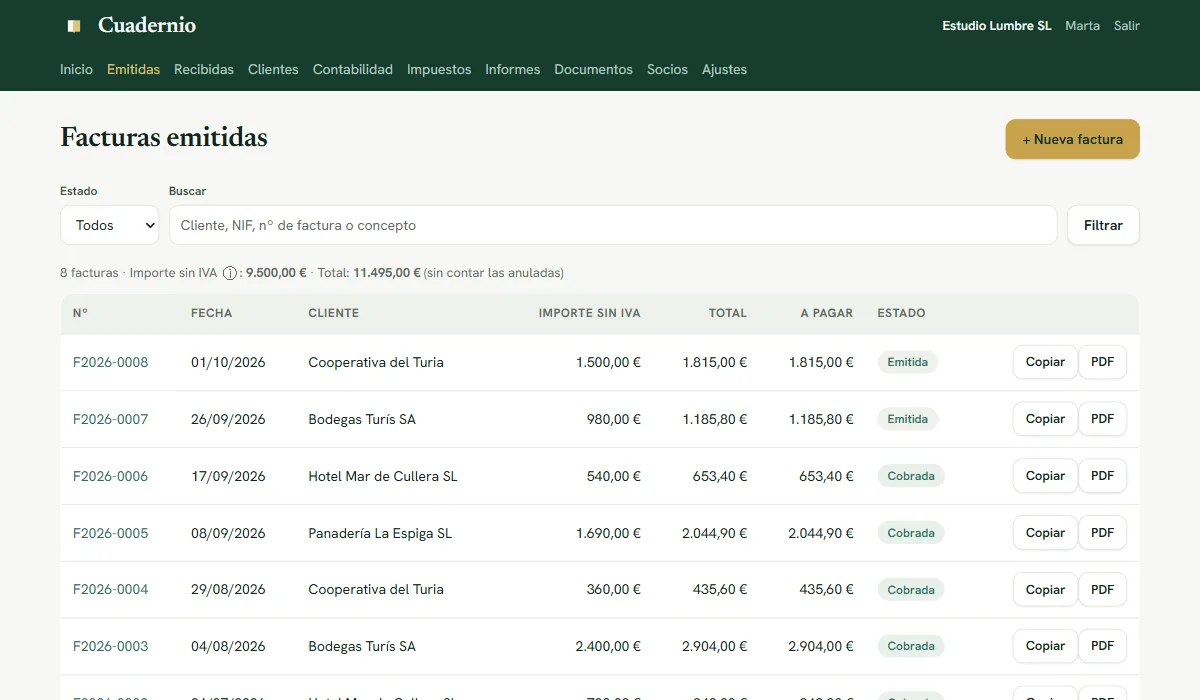Download PDF for invoice F2026-0008
1200x700 pixels.
tap(1102, 362)
